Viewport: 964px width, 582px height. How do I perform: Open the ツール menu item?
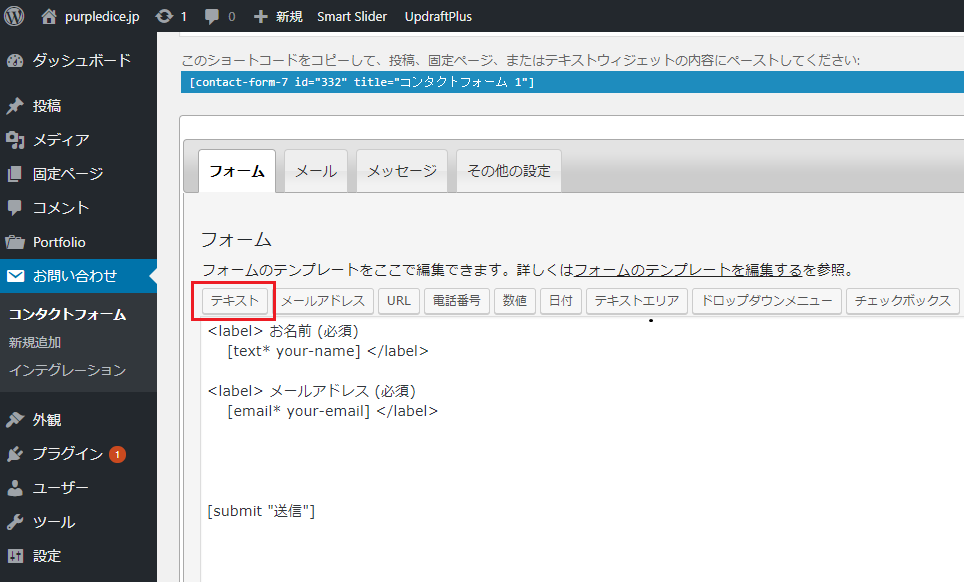tap(53, 522)
